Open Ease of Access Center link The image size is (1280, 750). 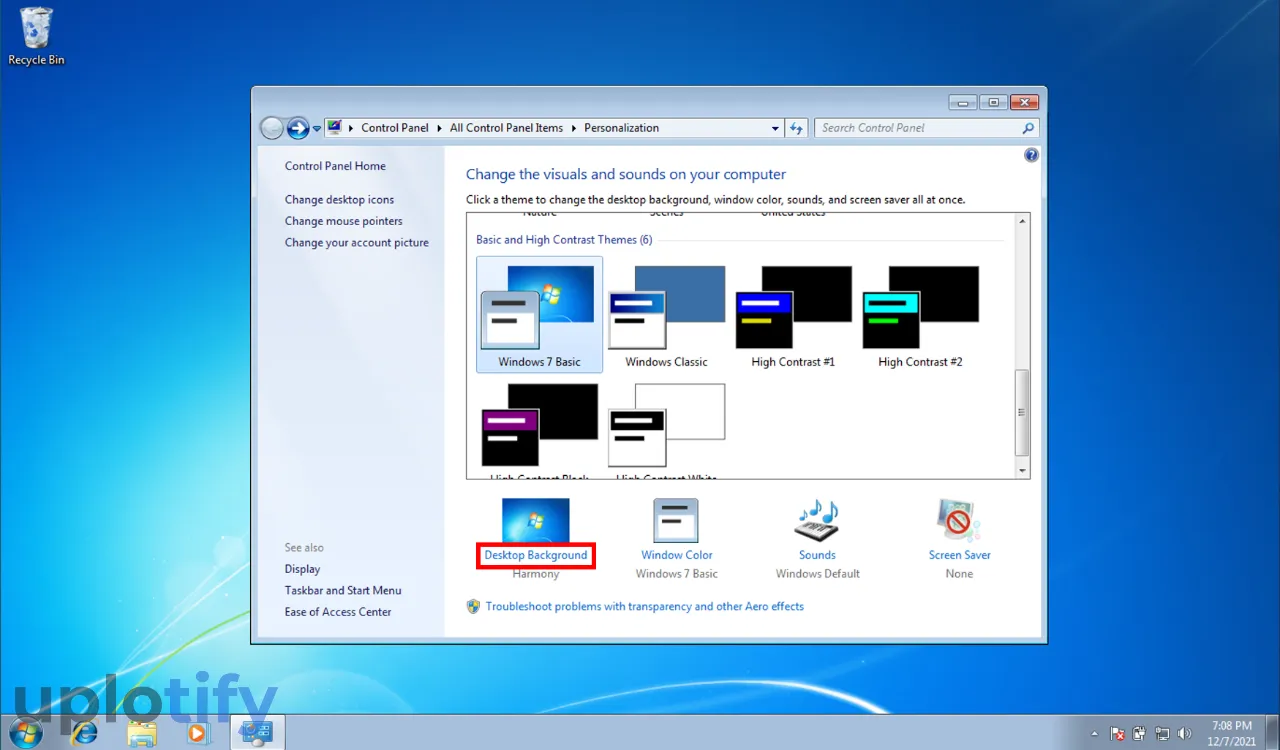coord(338,612)
